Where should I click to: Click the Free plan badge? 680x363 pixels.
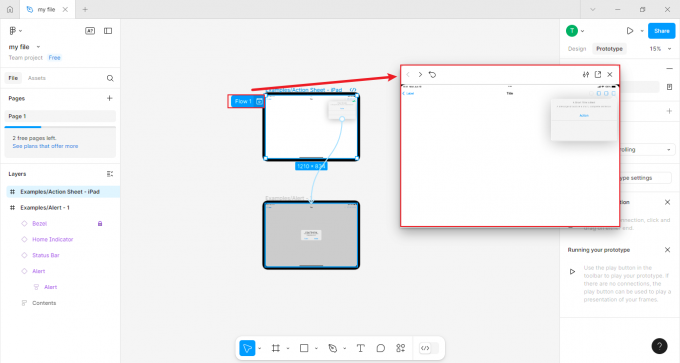click(54, 58)
